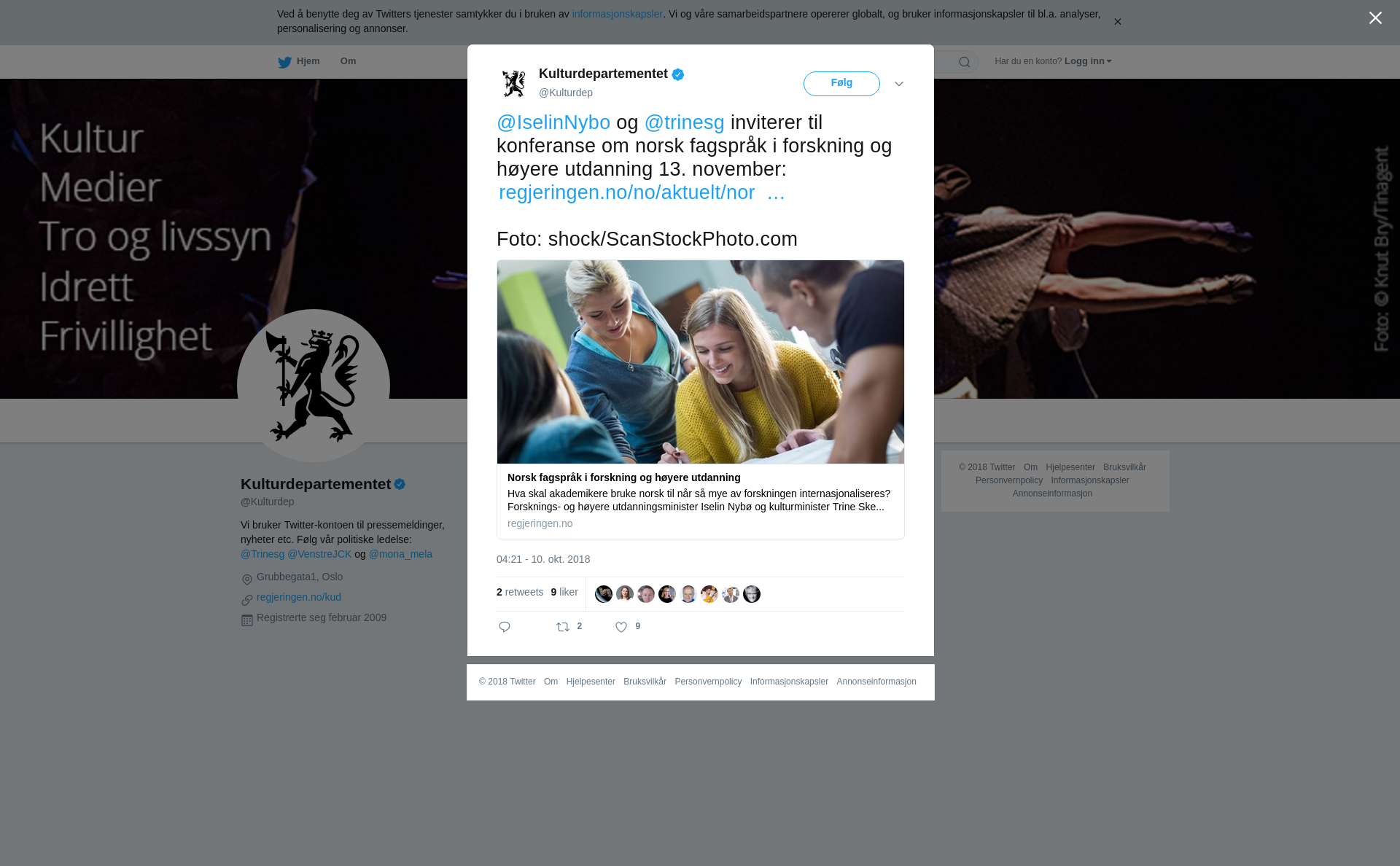Viewport: 1400px width, 866px height.
Task: Open the Om navigation item
Action: (348, 61)
